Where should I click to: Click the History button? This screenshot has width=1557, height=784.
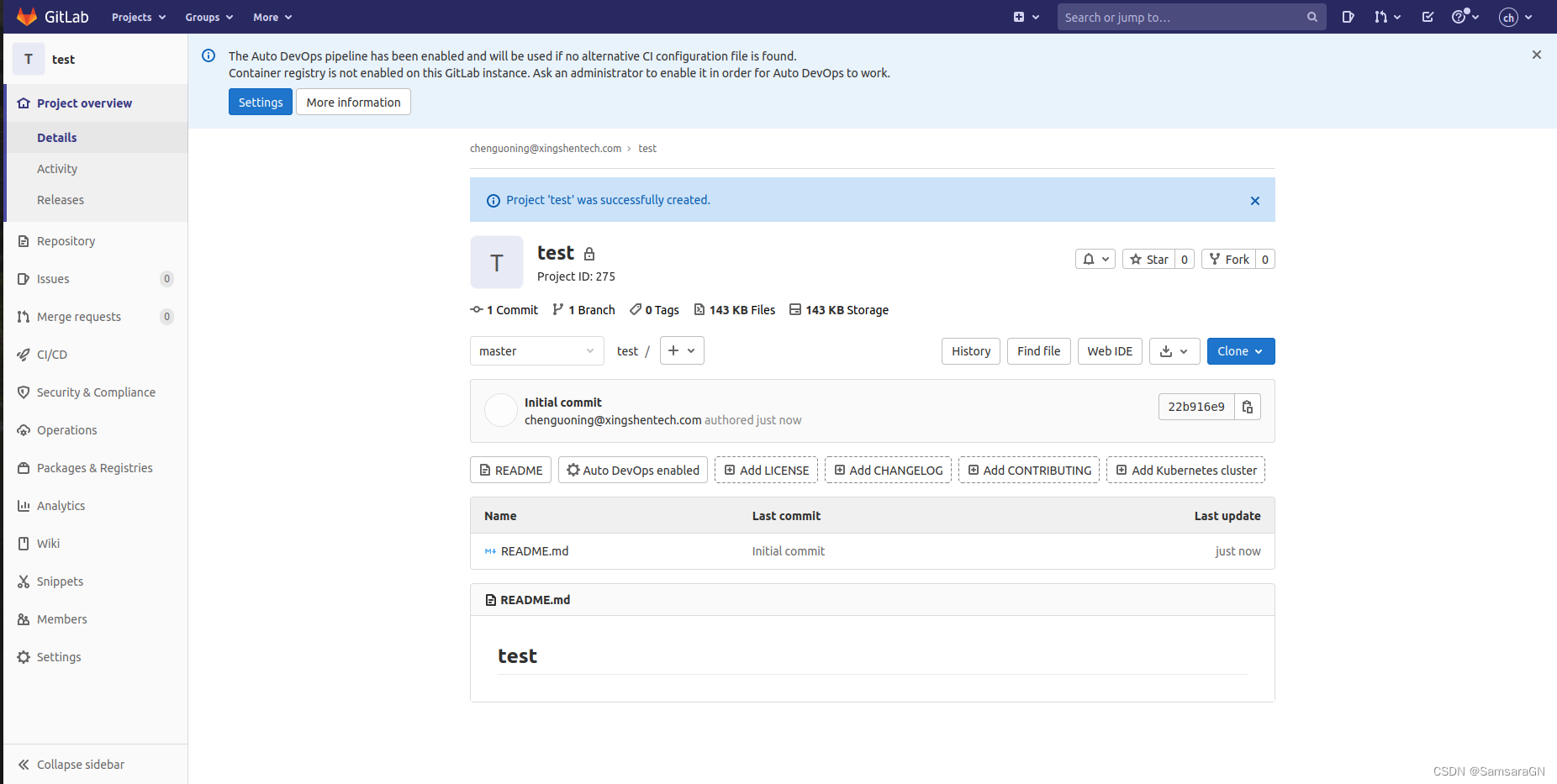pyautogui.click(x=971, y=351)
